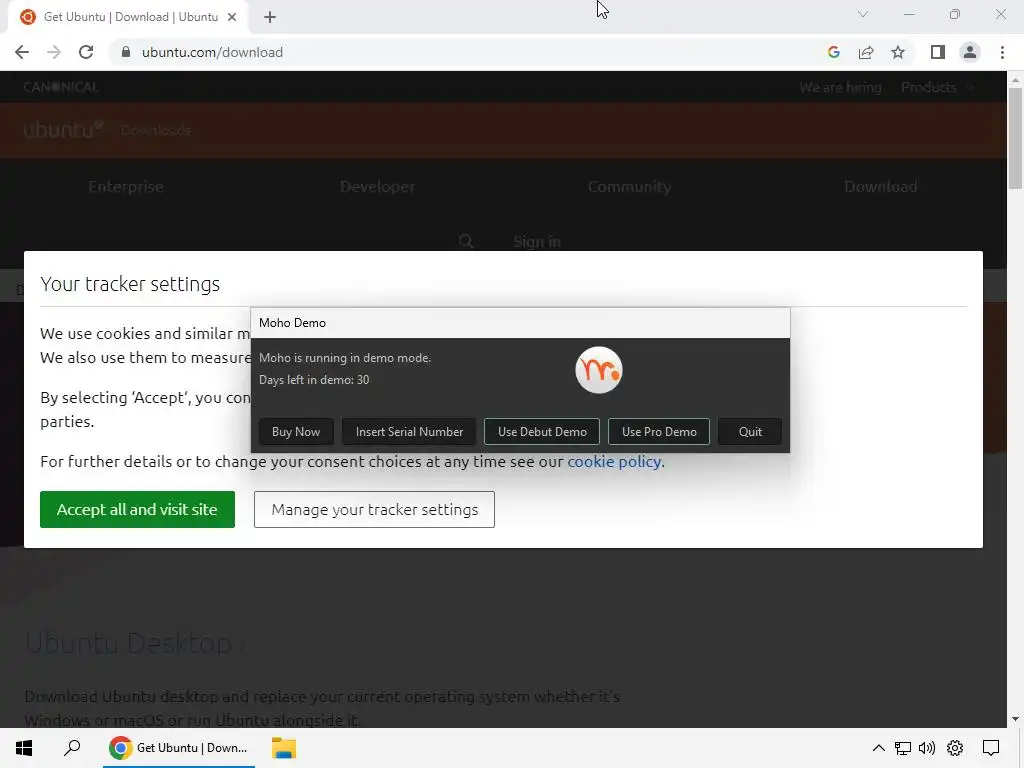Quit the Moho Demo dialog
The height and width of the screenshot is (768, 1024).
750,432
